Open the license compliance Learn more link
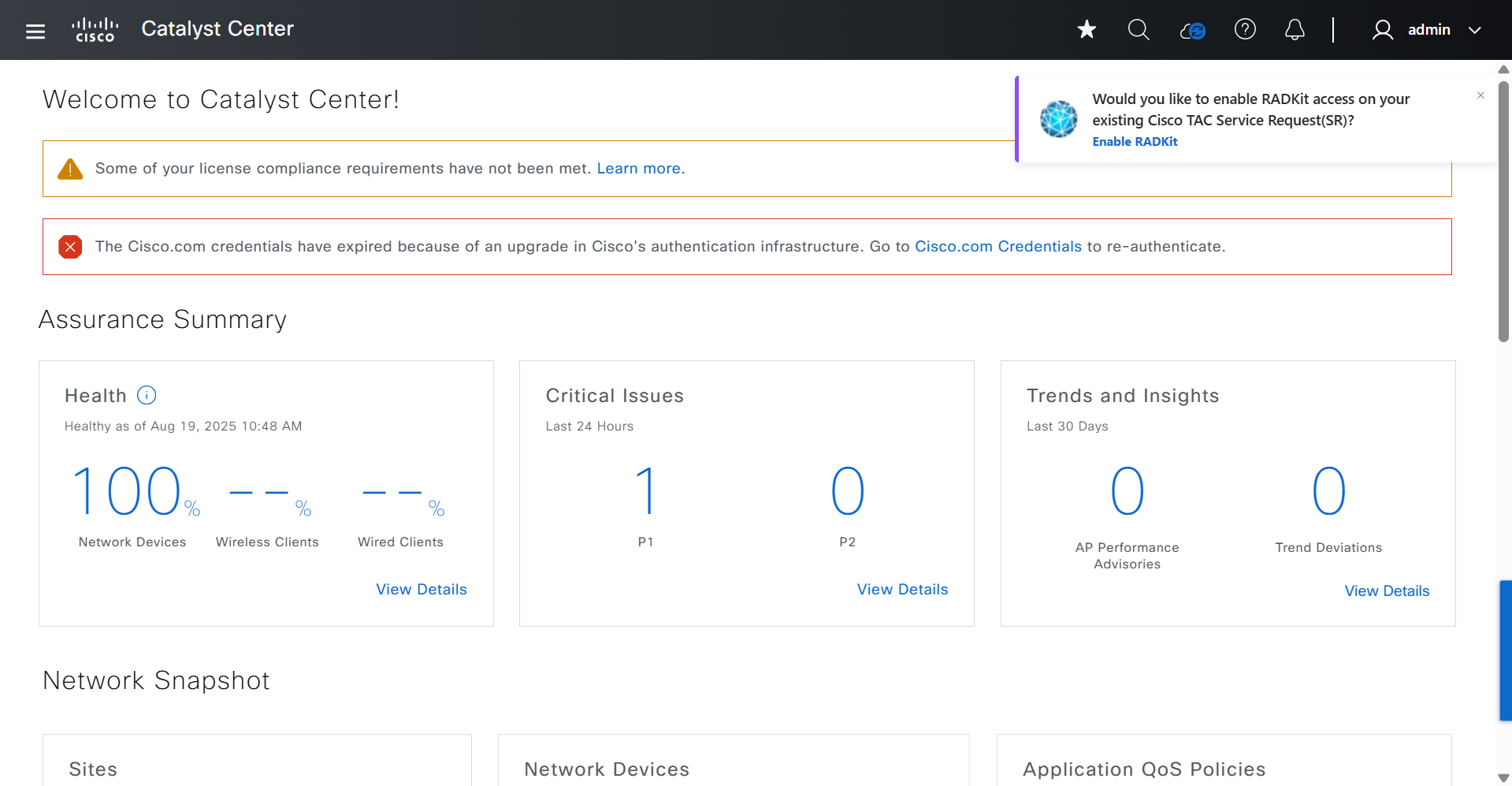Screen dimensions: 1512x786 tap(641, 169)
